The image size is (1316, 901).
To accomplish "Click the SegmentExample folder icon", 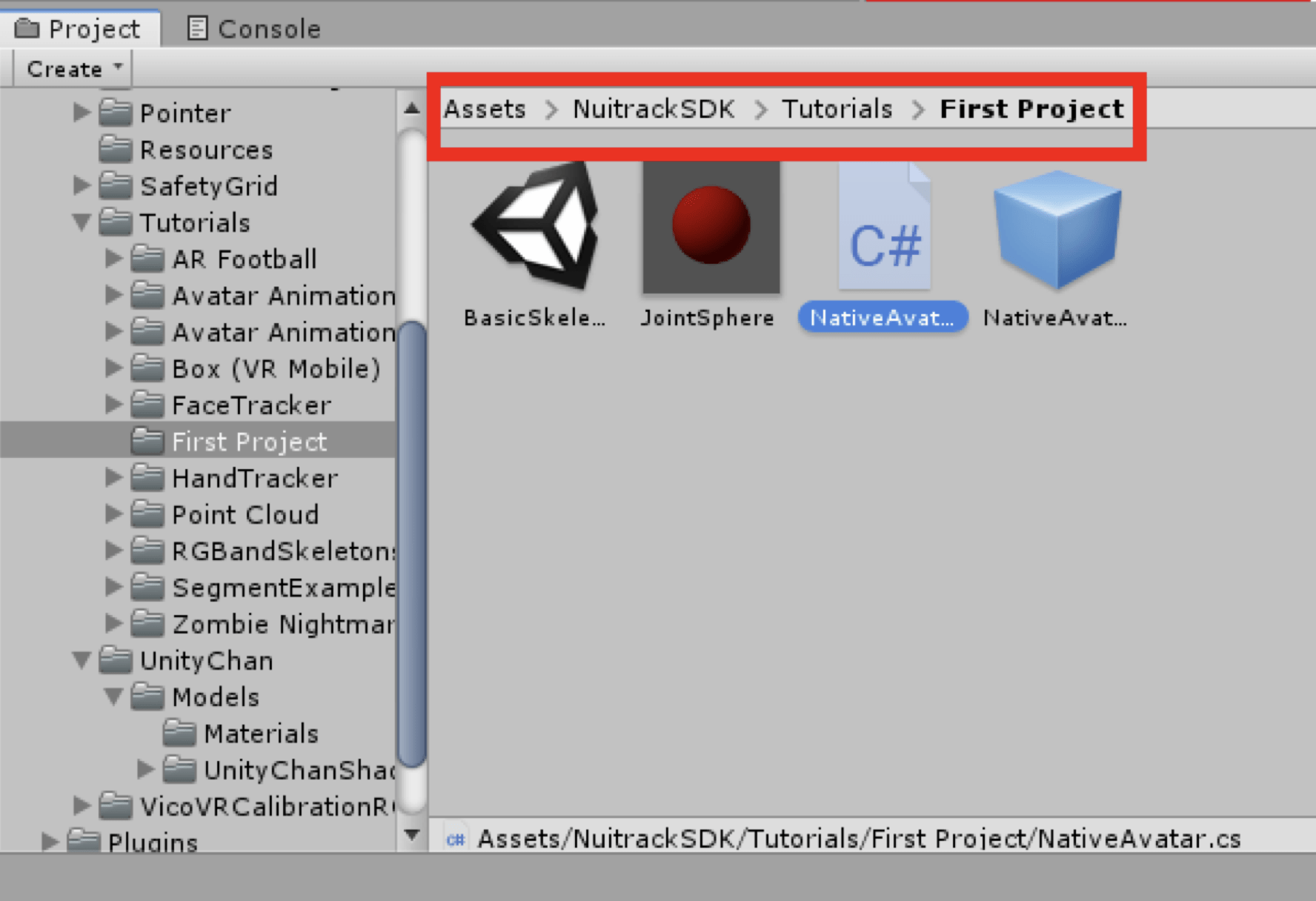I will tap(147, 588).
